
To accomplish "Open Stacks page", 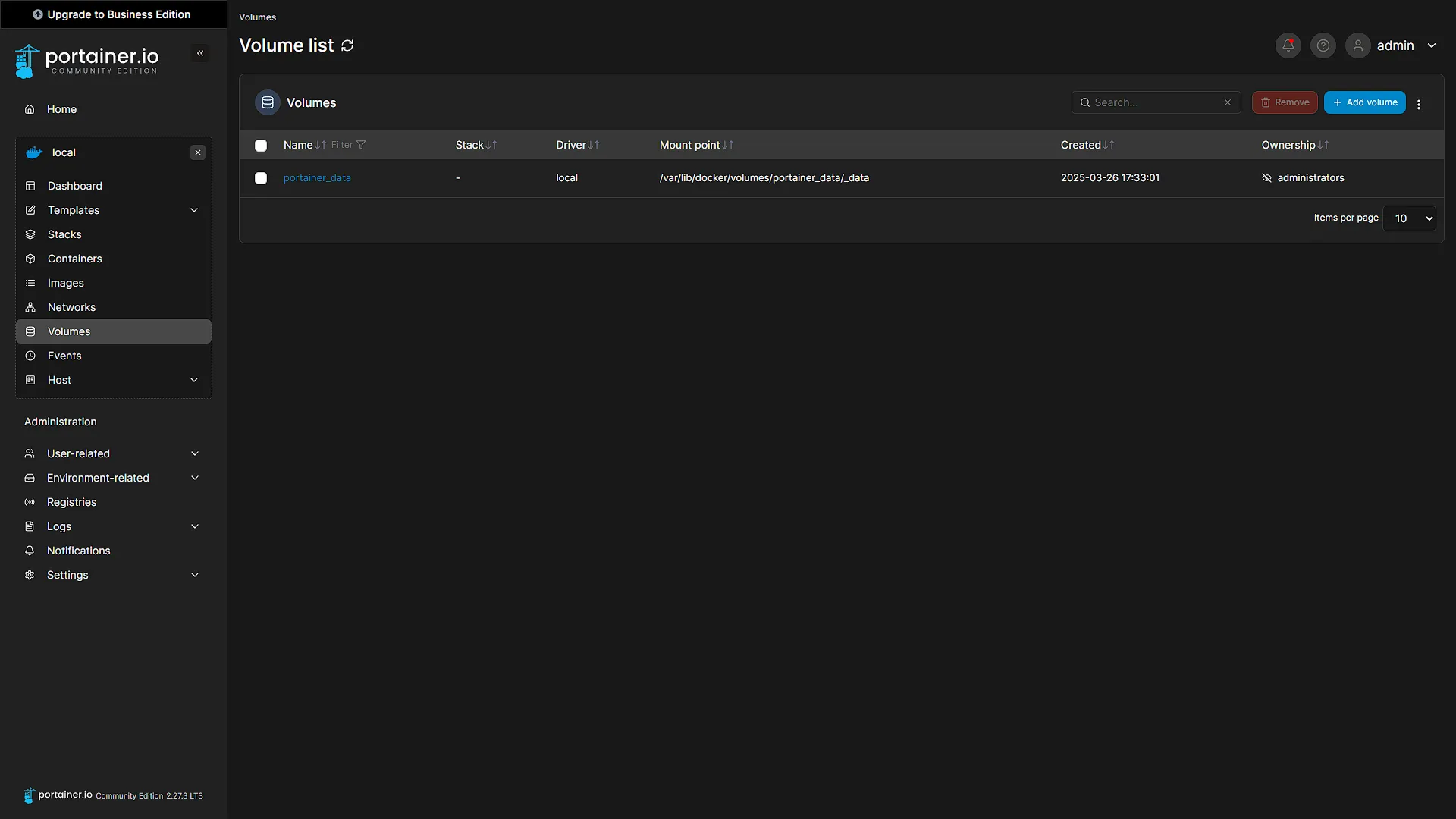I will [114, 234].
